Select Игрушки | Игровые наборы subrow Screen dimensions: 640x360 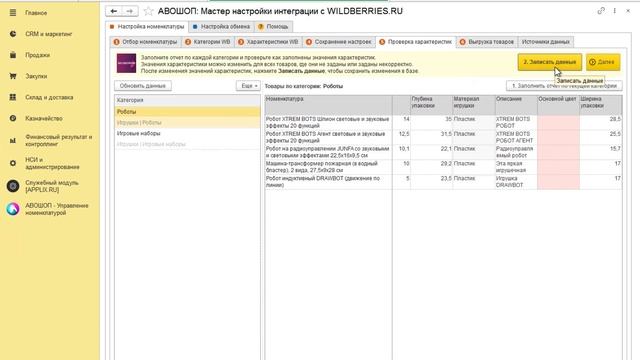(187, 144)
